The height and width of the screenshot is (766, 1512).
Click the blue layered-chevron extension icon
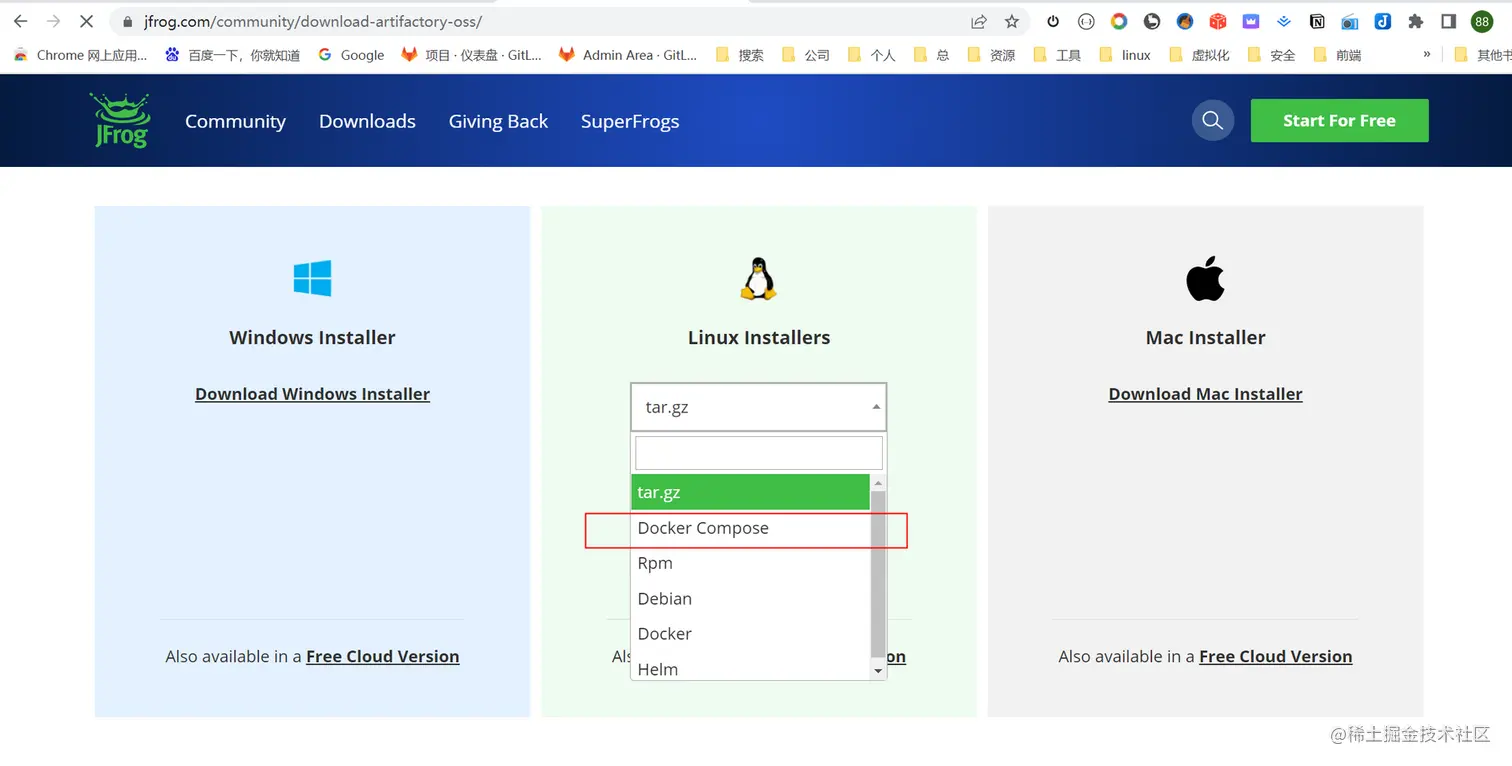1284,21
